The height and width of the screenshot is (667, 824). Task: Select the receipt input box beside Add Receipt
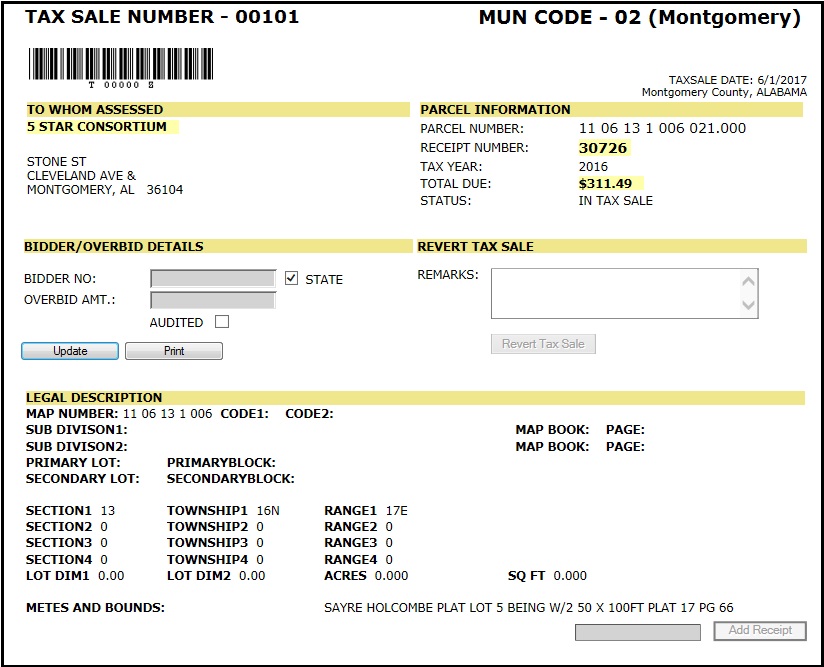tap(637, 632)
